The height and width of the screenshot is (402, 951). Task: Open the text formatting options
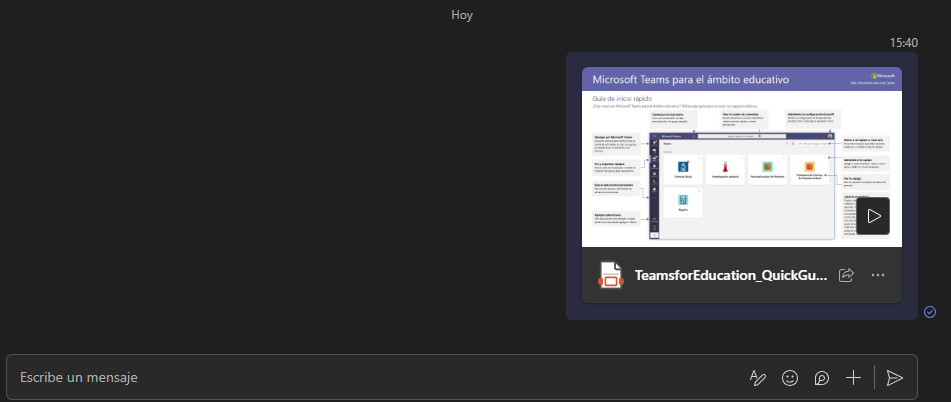point(757,377)
